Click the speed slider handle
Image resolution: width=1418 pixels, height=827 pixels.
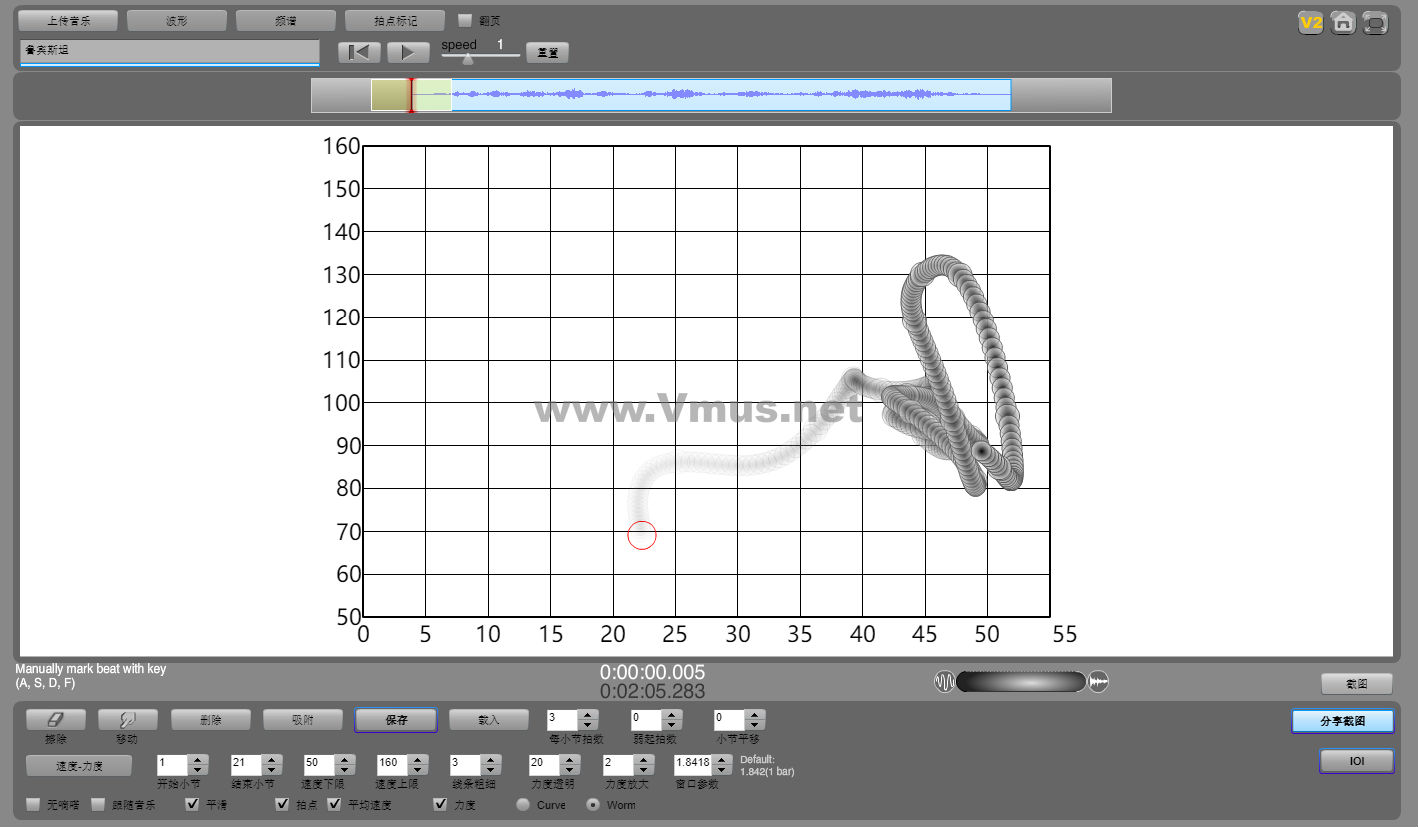point(468,59)
